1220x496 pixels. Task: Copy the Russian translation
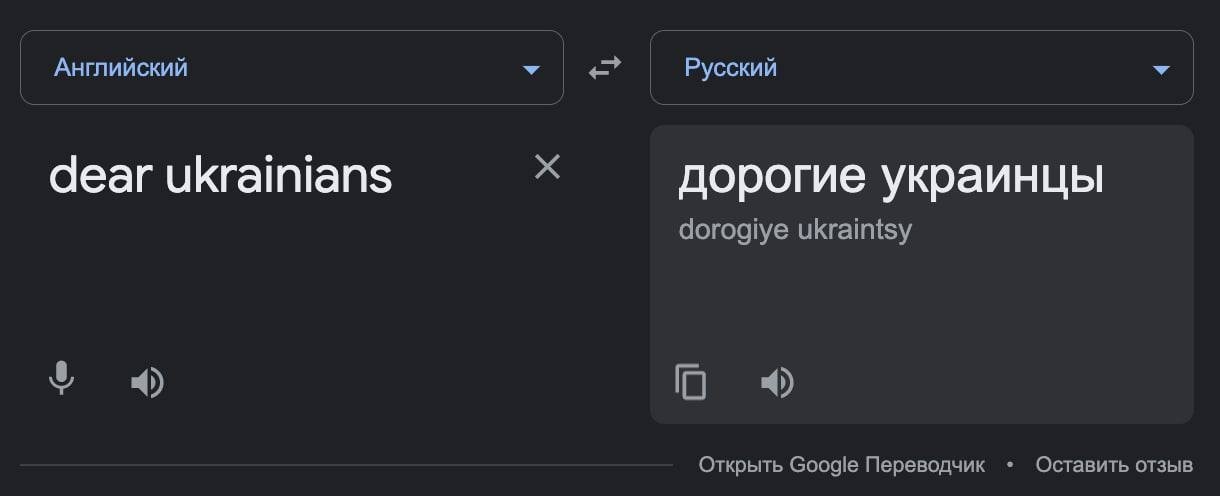[x=691, y=382]
